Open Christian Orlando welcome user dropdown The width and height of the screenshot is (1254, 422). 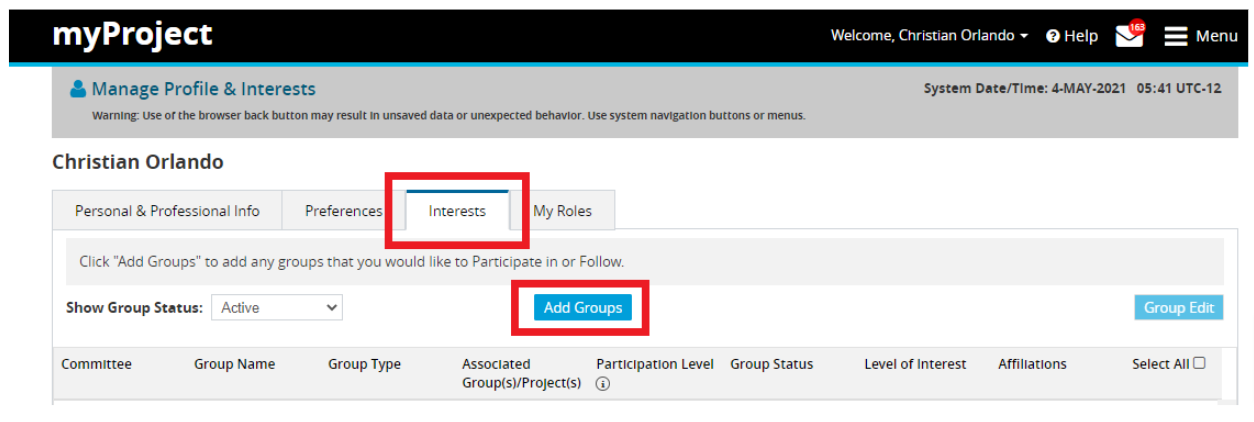(x=929, y=36)
